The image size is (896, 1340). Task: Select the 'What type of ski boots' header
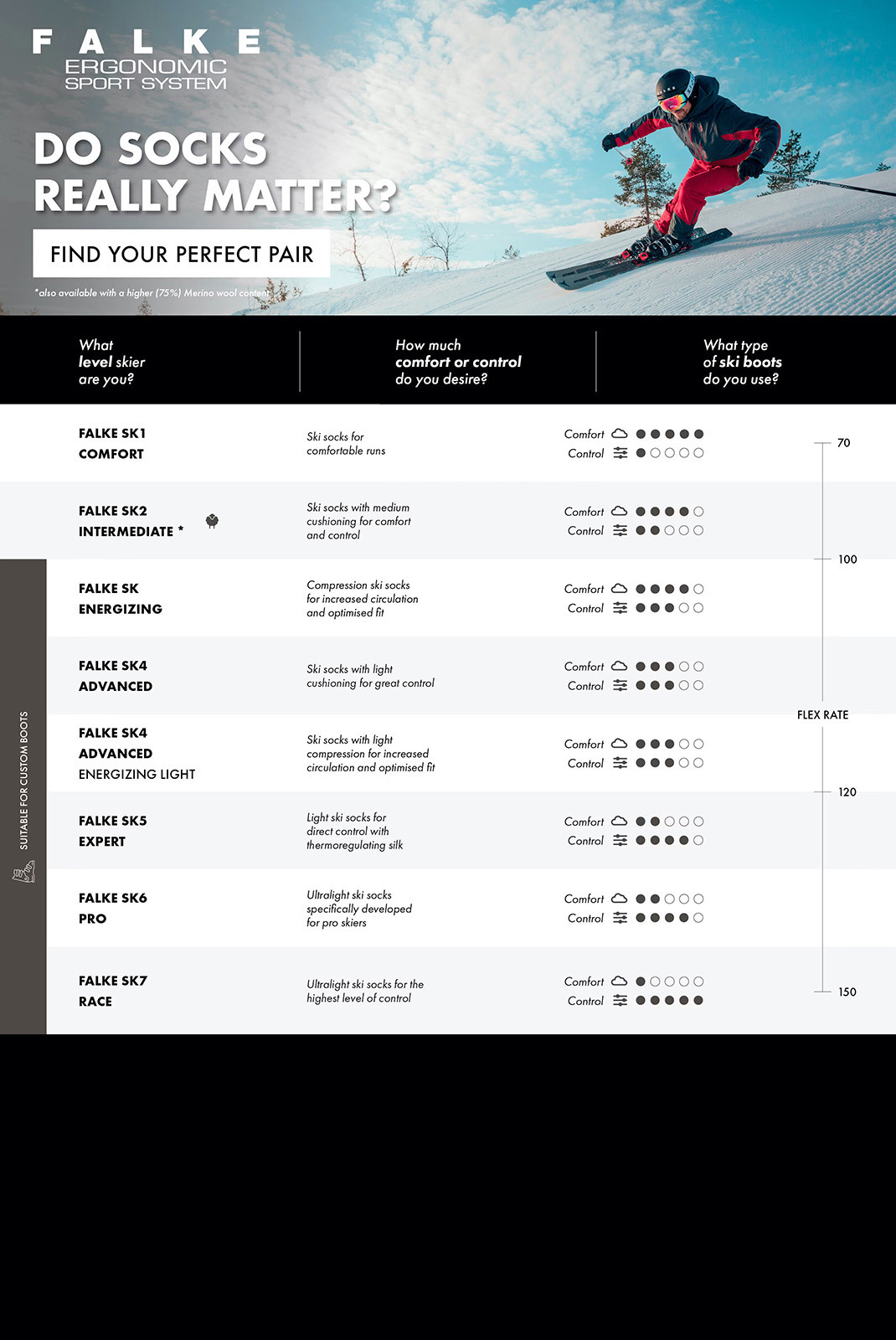pos(742,362)
